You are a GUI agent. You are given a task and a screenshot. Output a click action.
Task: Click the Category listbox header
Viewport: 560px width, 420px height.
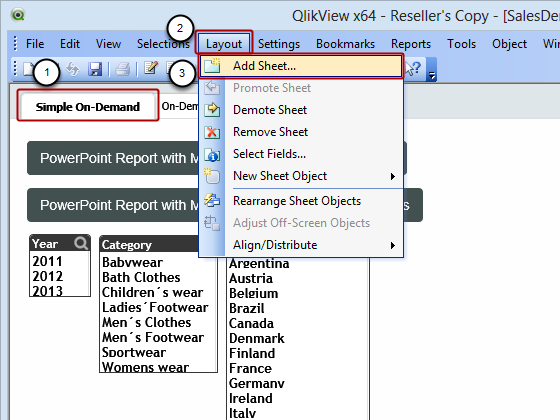click(x=149, y=245)
